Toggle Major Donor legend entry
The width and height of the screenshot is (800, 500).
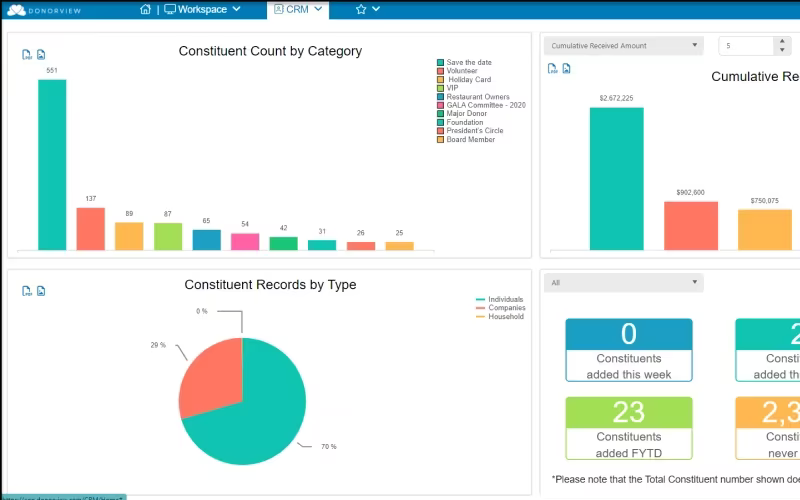pyautogui.click(x=462, y=113)
